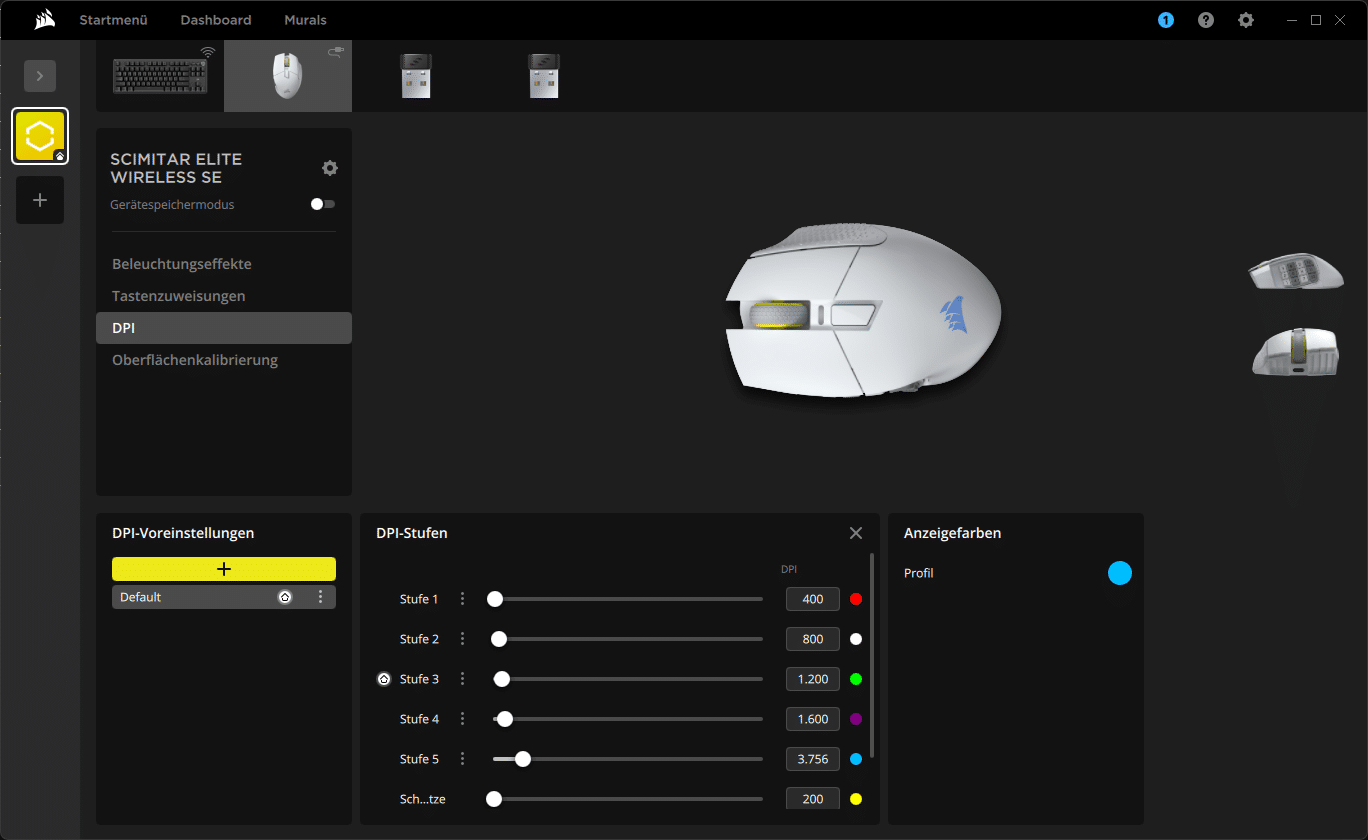Open options menu for Stufe 5
The image size is (1368, 840).
tap(462, 759)
